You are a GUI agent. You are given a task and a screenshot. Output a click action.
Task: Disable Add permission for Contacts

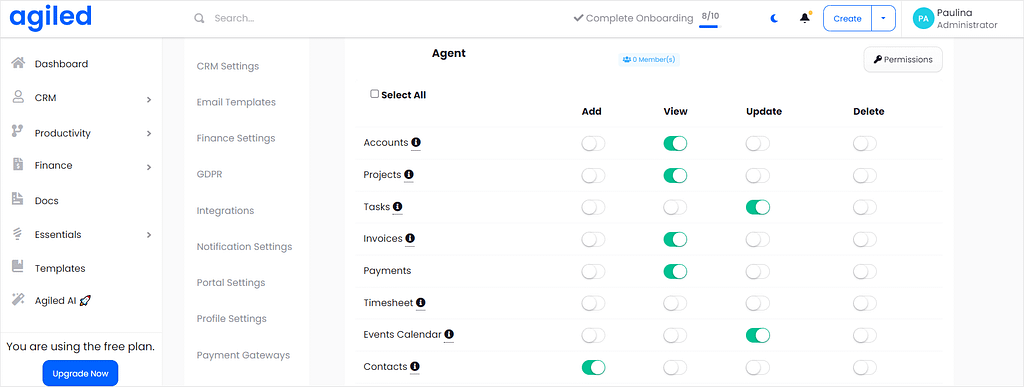point(593,367)
